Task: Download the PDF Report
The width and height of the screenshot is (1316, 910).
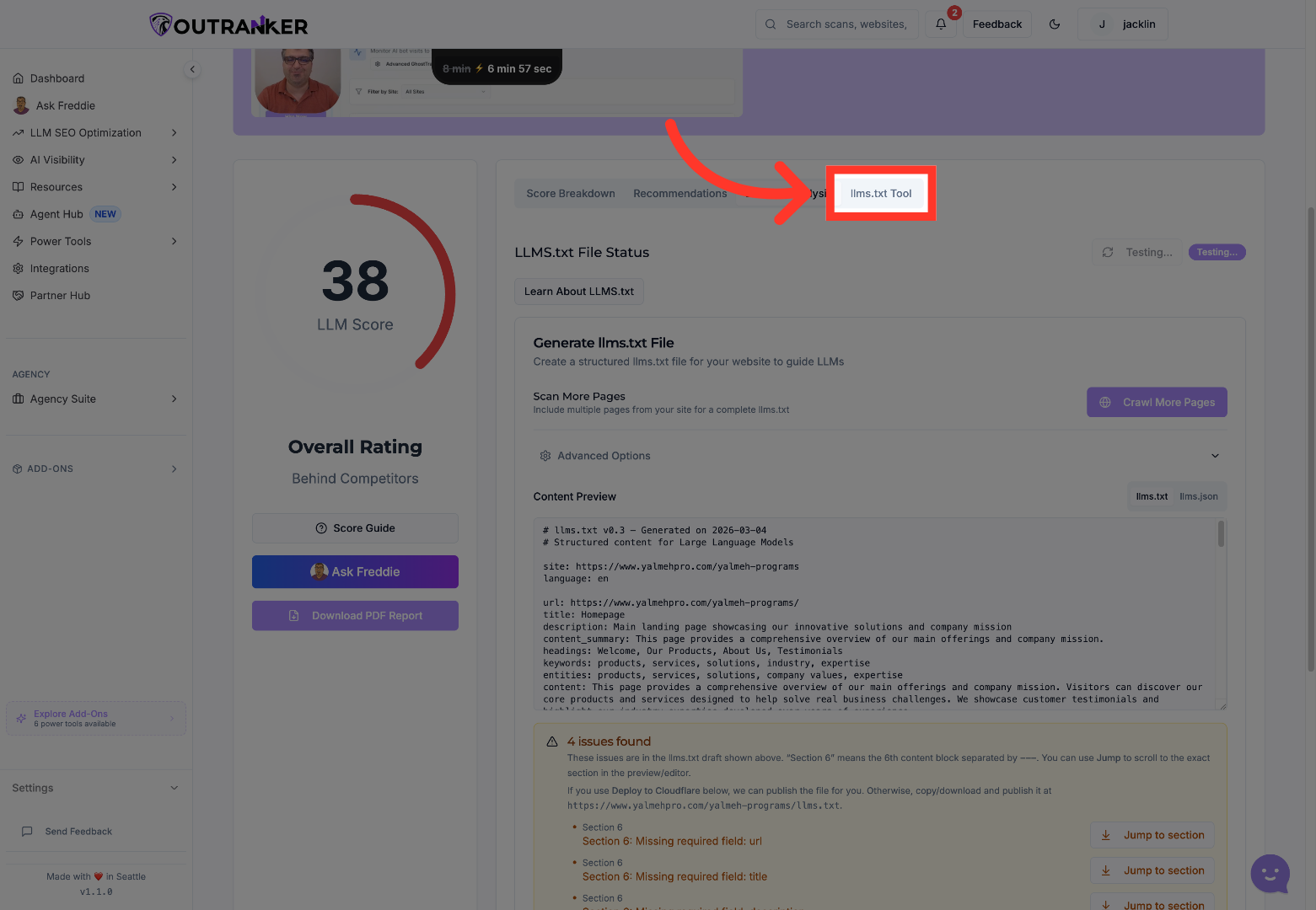Action: click(x=355, y=616)
